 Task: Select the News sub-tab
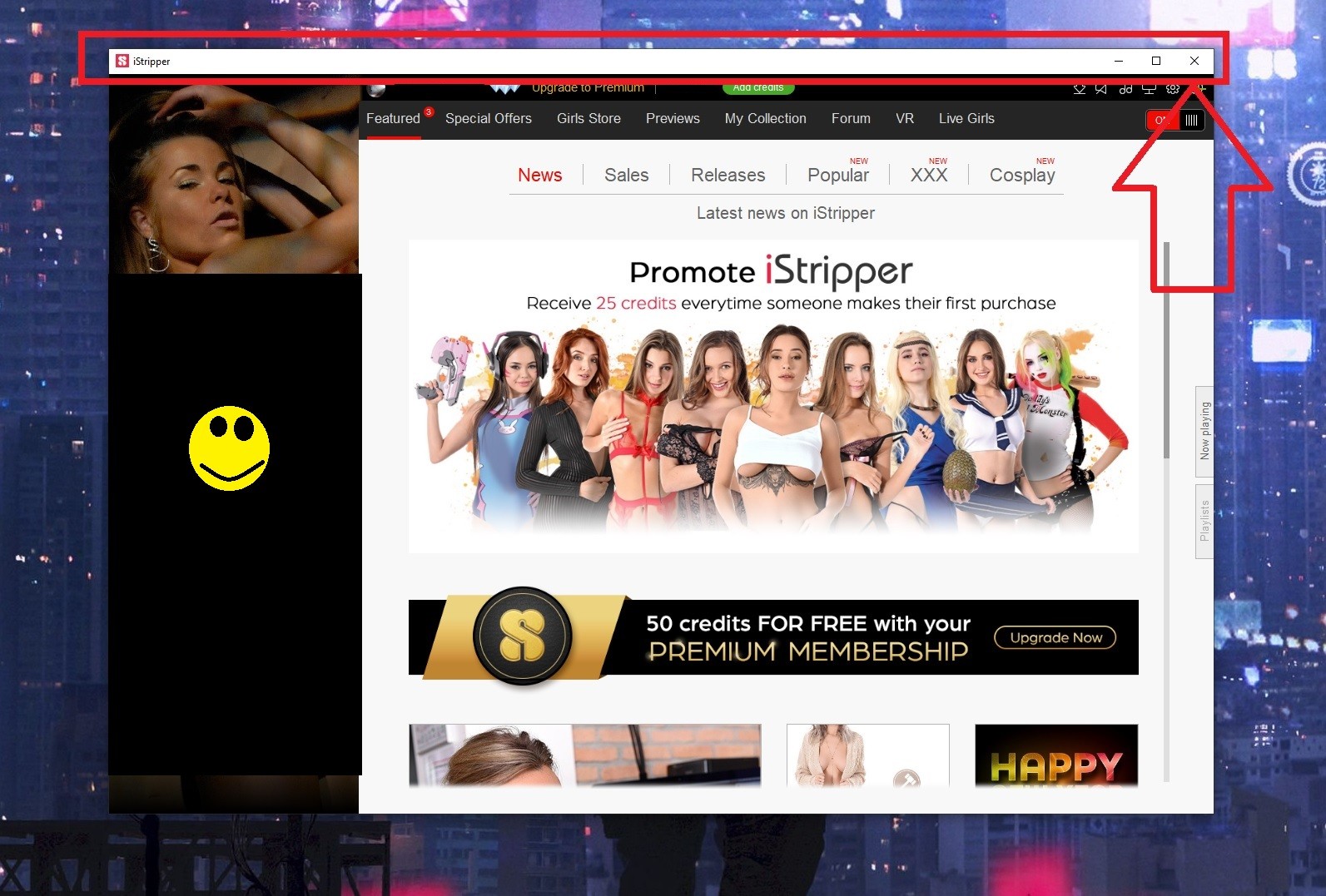pos(540,176)
